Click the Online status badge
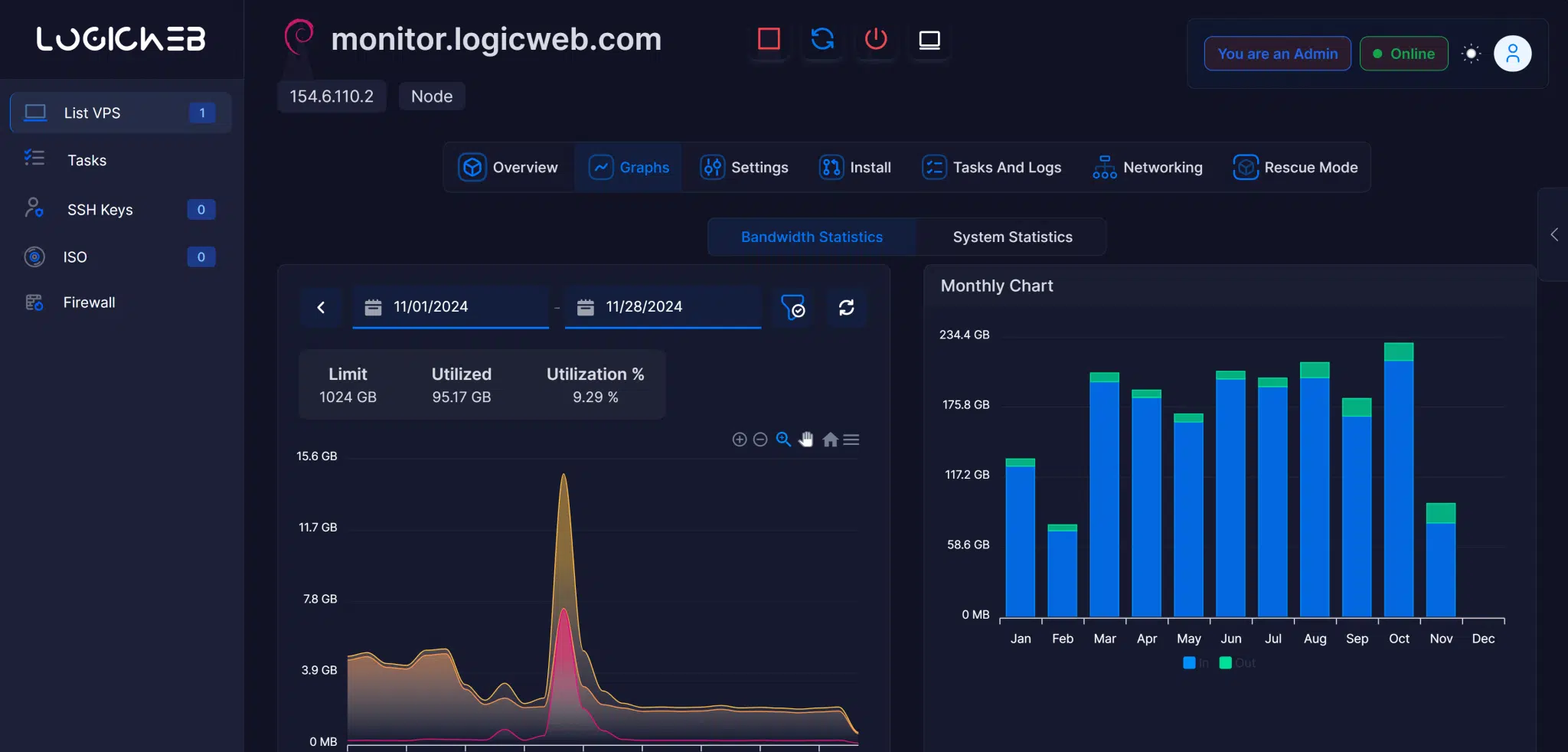The height and width of the screenshot is (752, 1568). coord(1404,54)
